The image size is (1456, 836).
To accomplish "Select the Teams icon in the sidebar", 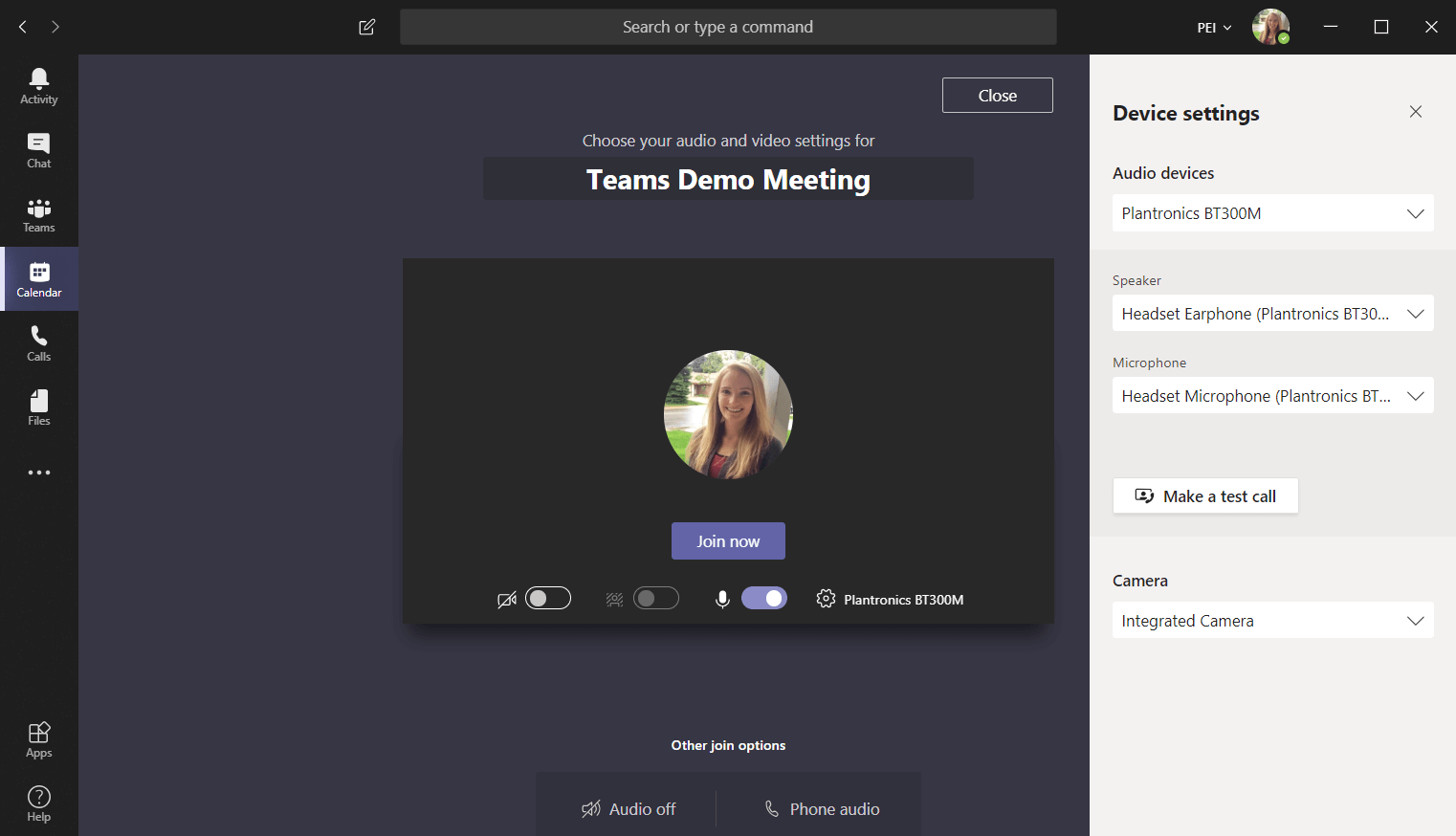I will tap(38, 213).
